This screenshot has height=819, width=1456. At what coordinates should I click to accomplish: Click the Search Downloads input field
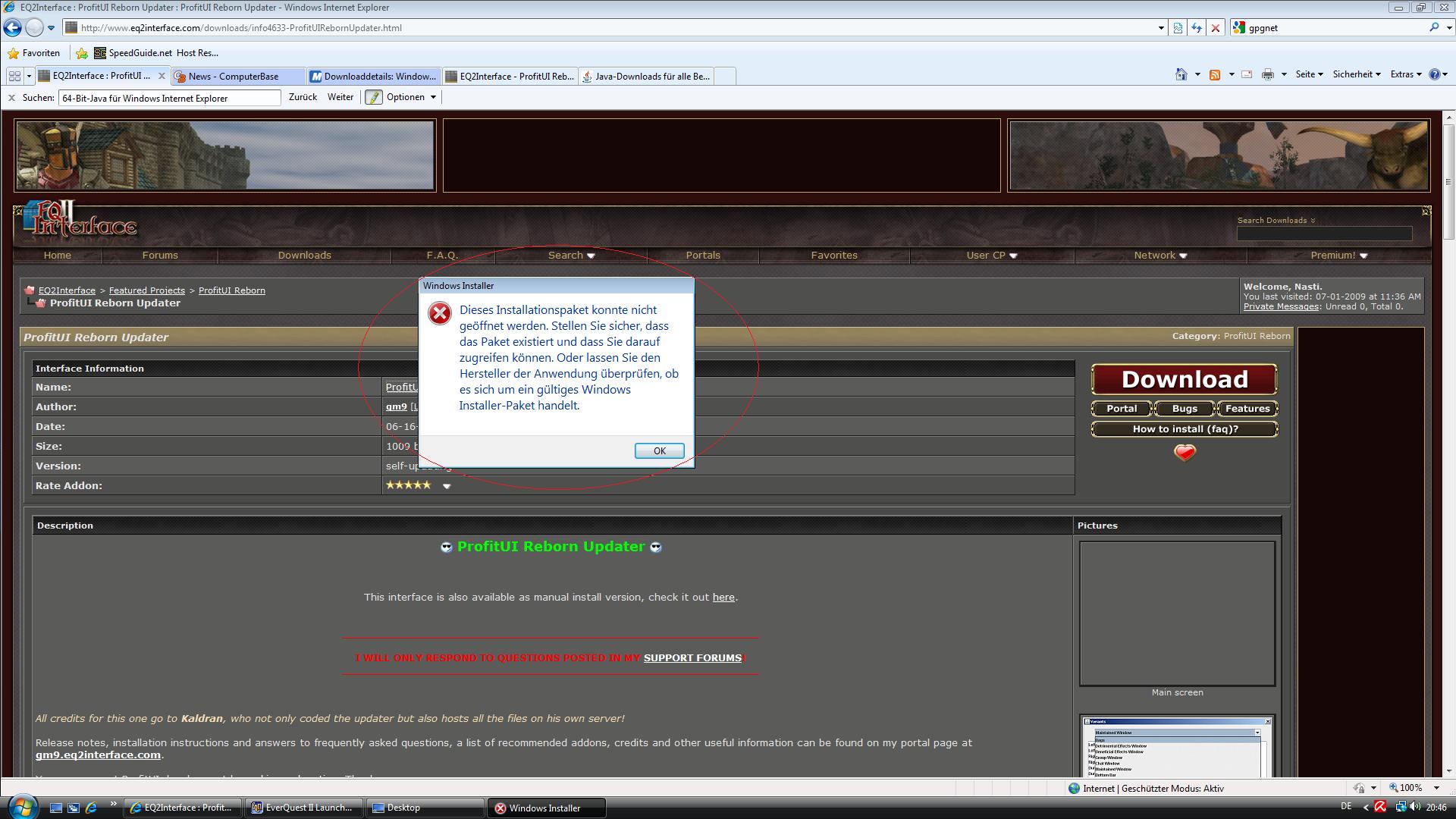point(1324,234)
